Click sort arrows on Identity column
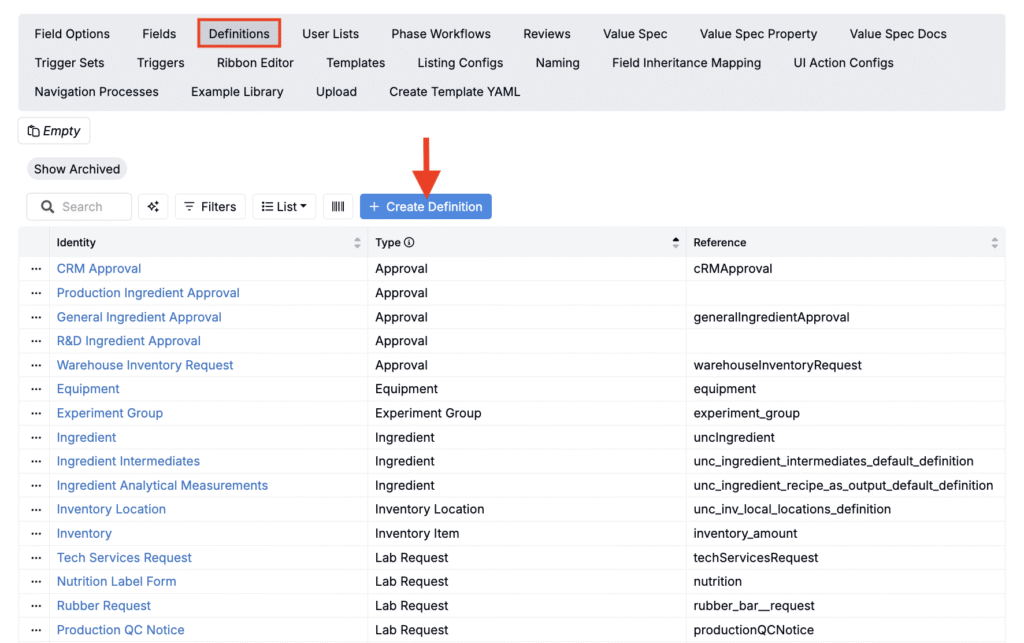Image resolution: width=1024 pixels, height=643 pixels. [358, 243]
